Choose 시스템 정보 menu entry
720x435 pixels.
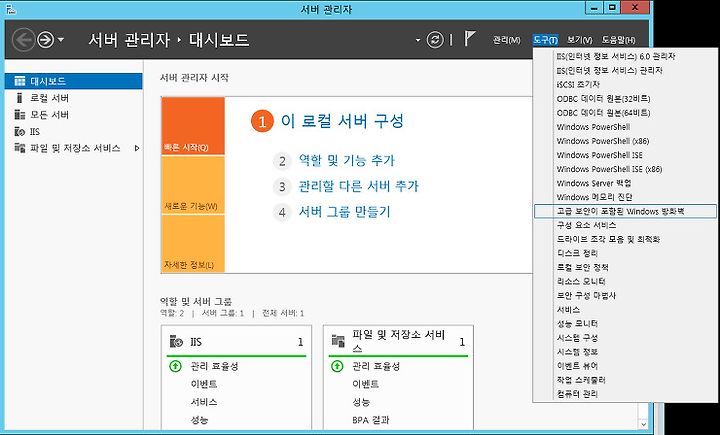625,352
